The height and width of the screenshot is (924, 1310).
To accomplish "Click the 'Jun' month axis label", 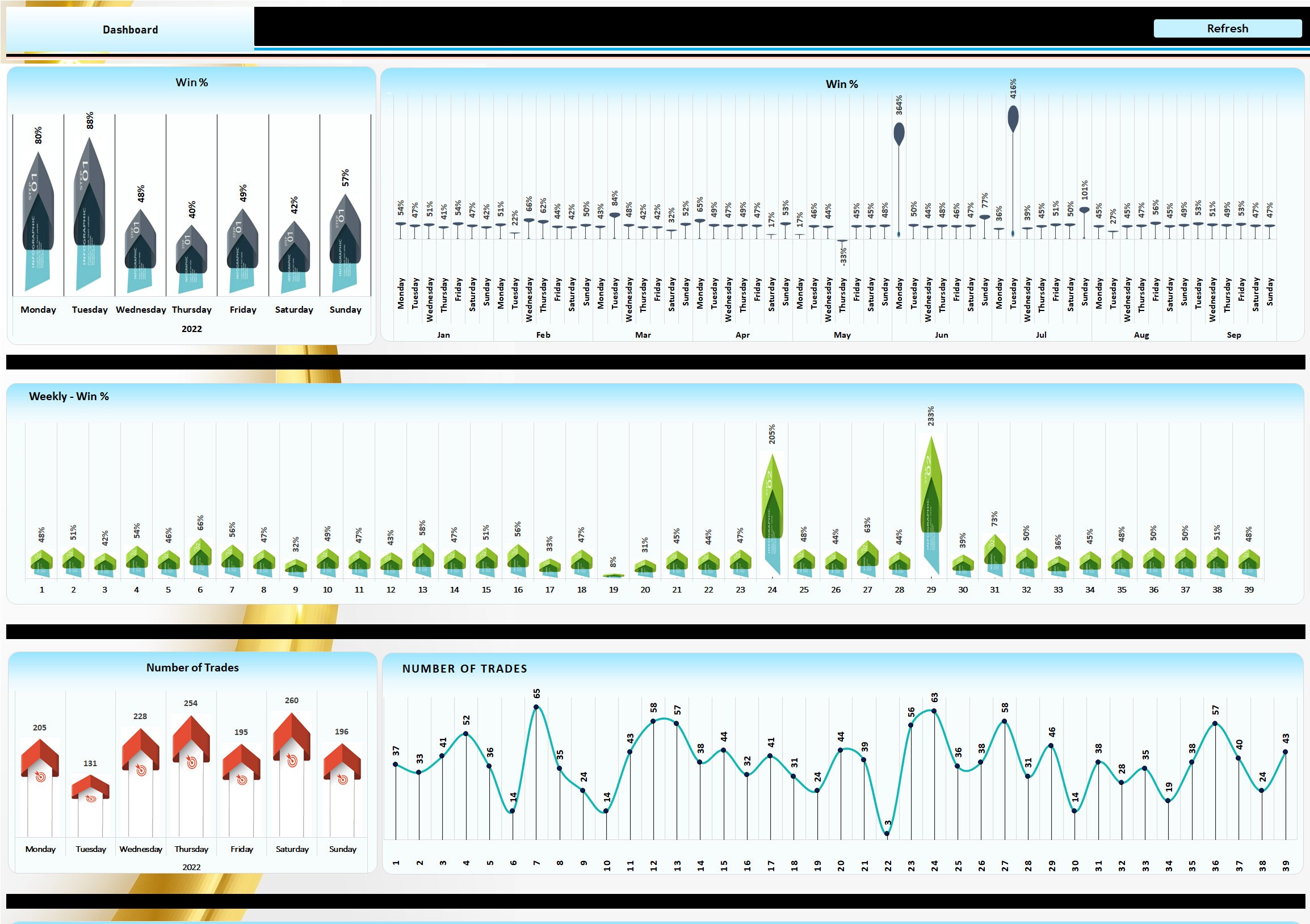I will 942,335.
